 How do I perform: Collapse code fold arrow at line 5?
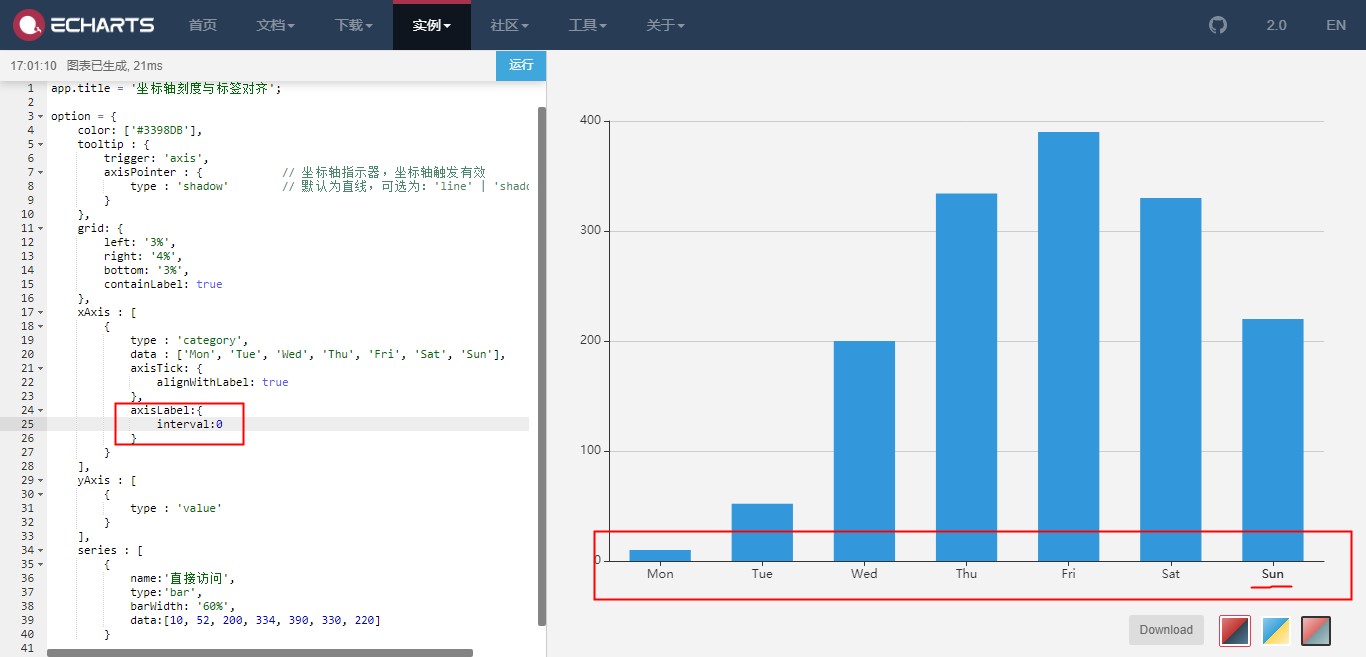[41, 144]
